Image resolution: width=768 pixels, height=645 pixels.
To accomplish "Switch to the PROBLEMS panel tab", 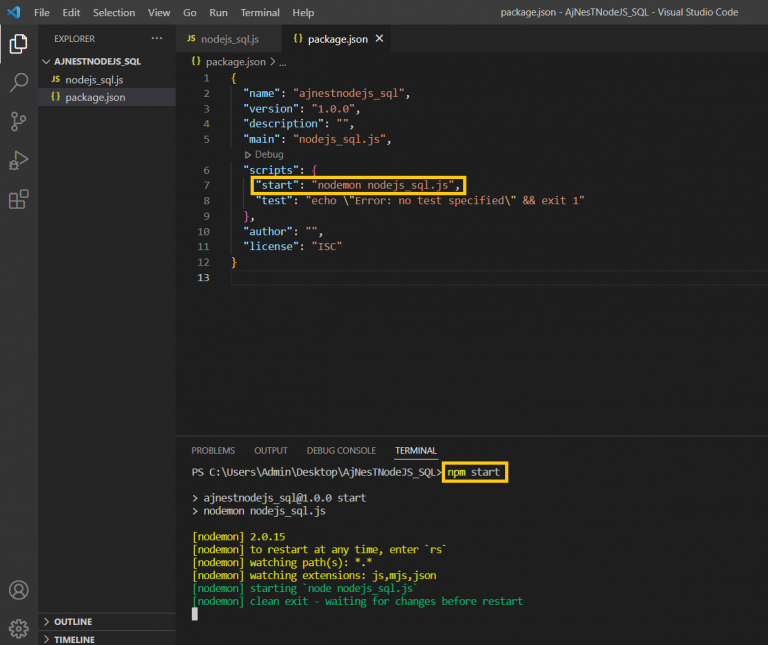I will pos(213,450).
